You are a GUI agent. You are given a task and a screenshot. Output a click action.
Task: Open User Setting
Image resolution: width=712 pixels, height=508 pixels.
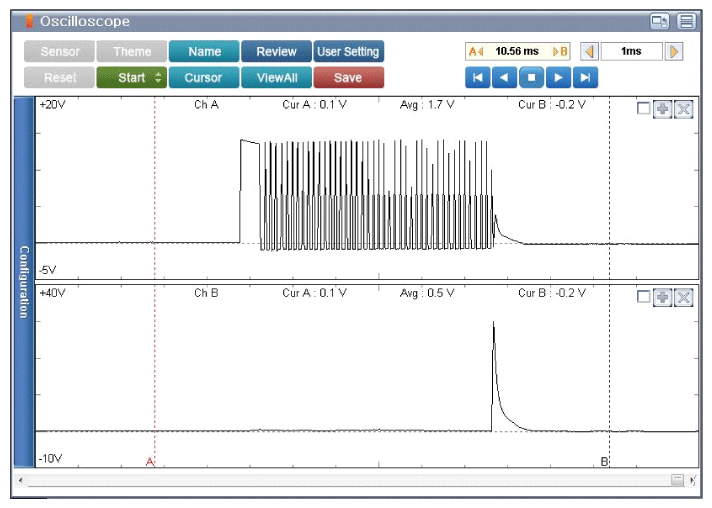(348, 52)
